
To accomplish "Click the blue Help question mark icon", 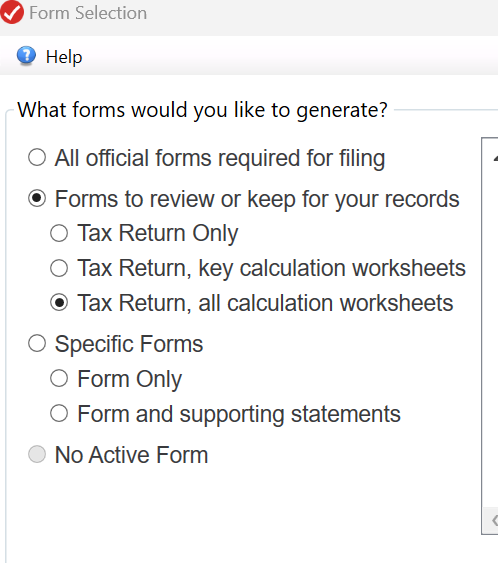I will [26, 56].
